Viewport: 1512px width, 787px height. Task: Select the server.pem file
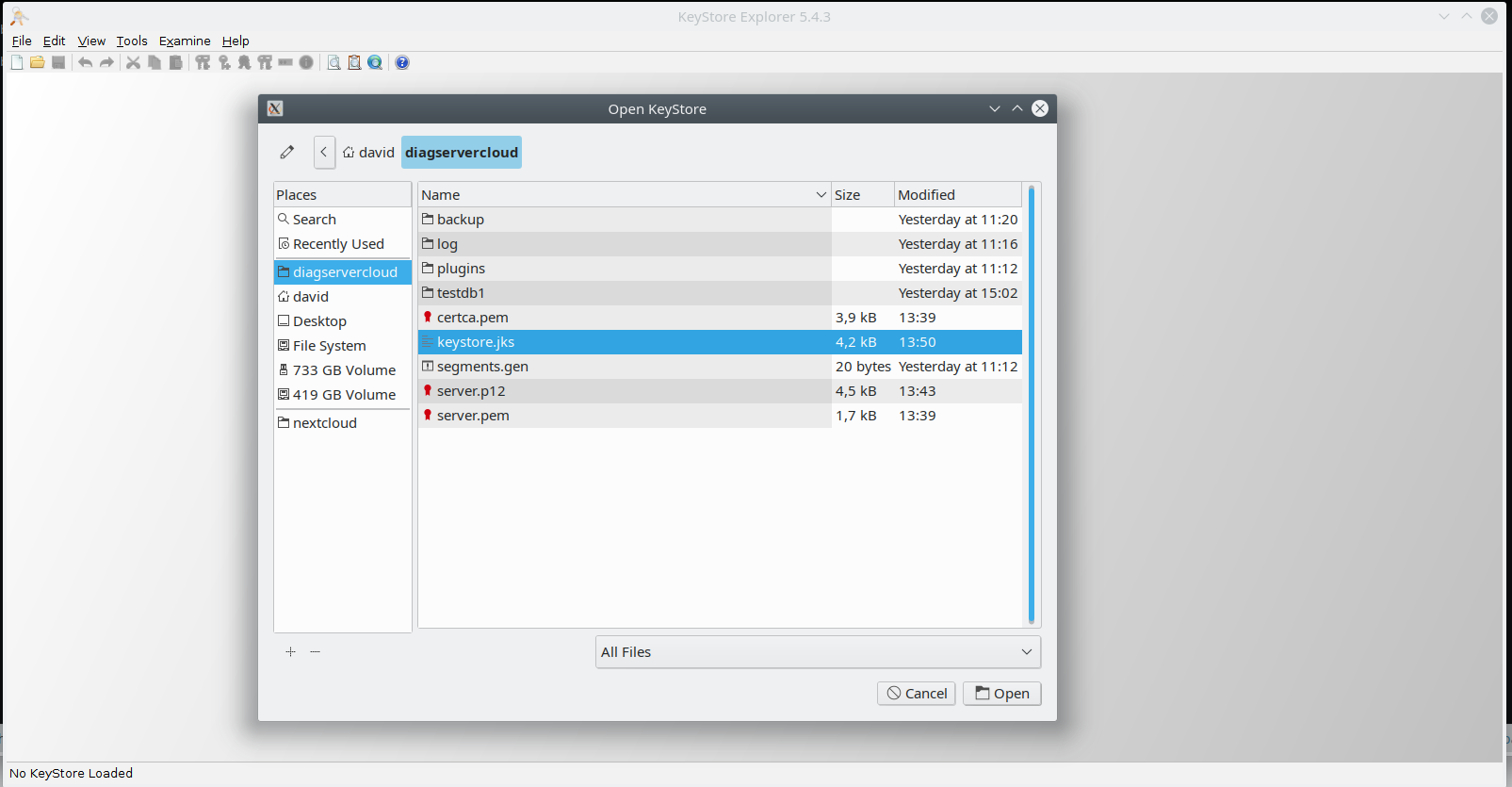pos(720,416)
